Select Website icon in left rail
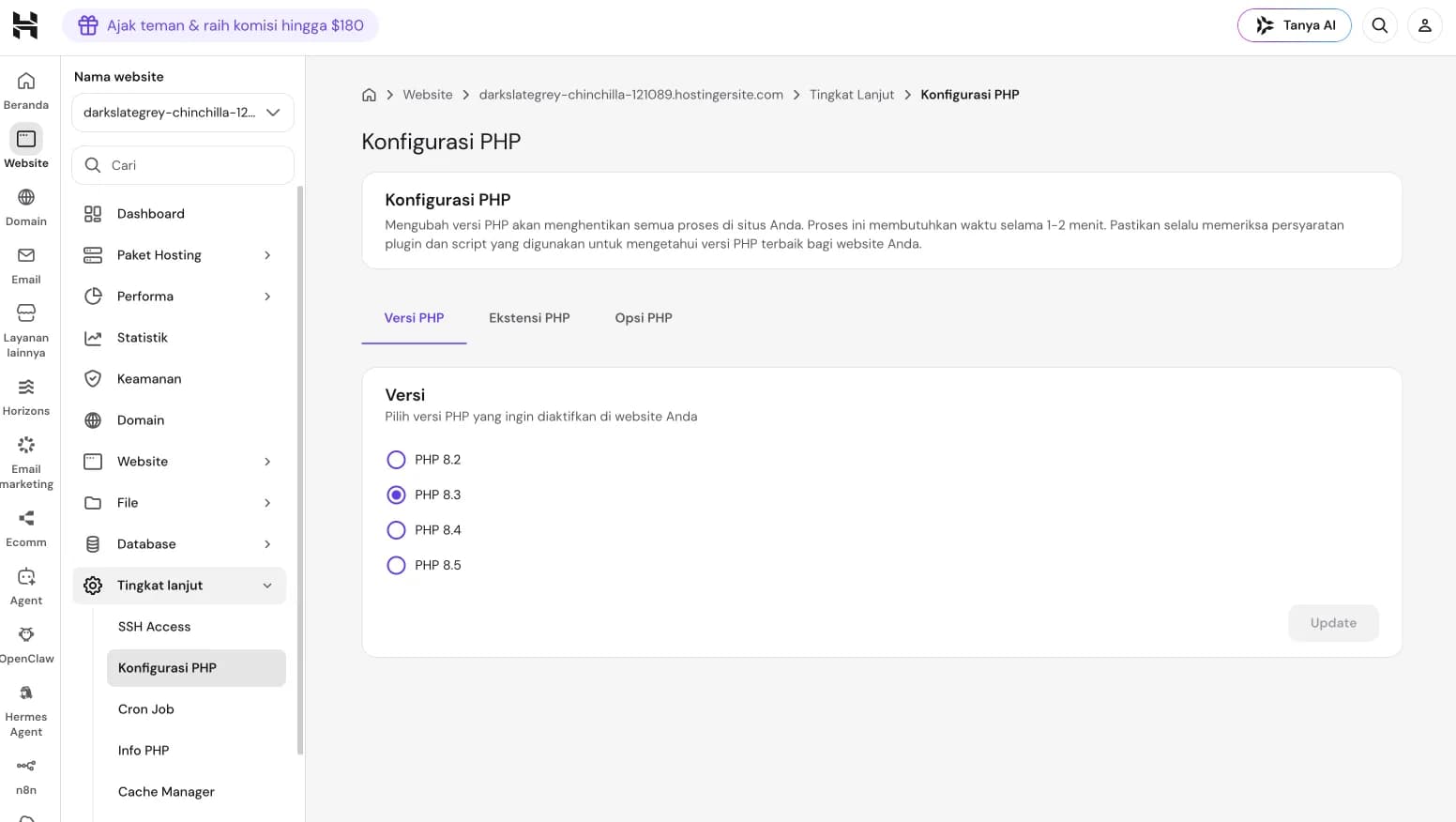Screen dimensions: 1456x822 (x=26, y=139)
